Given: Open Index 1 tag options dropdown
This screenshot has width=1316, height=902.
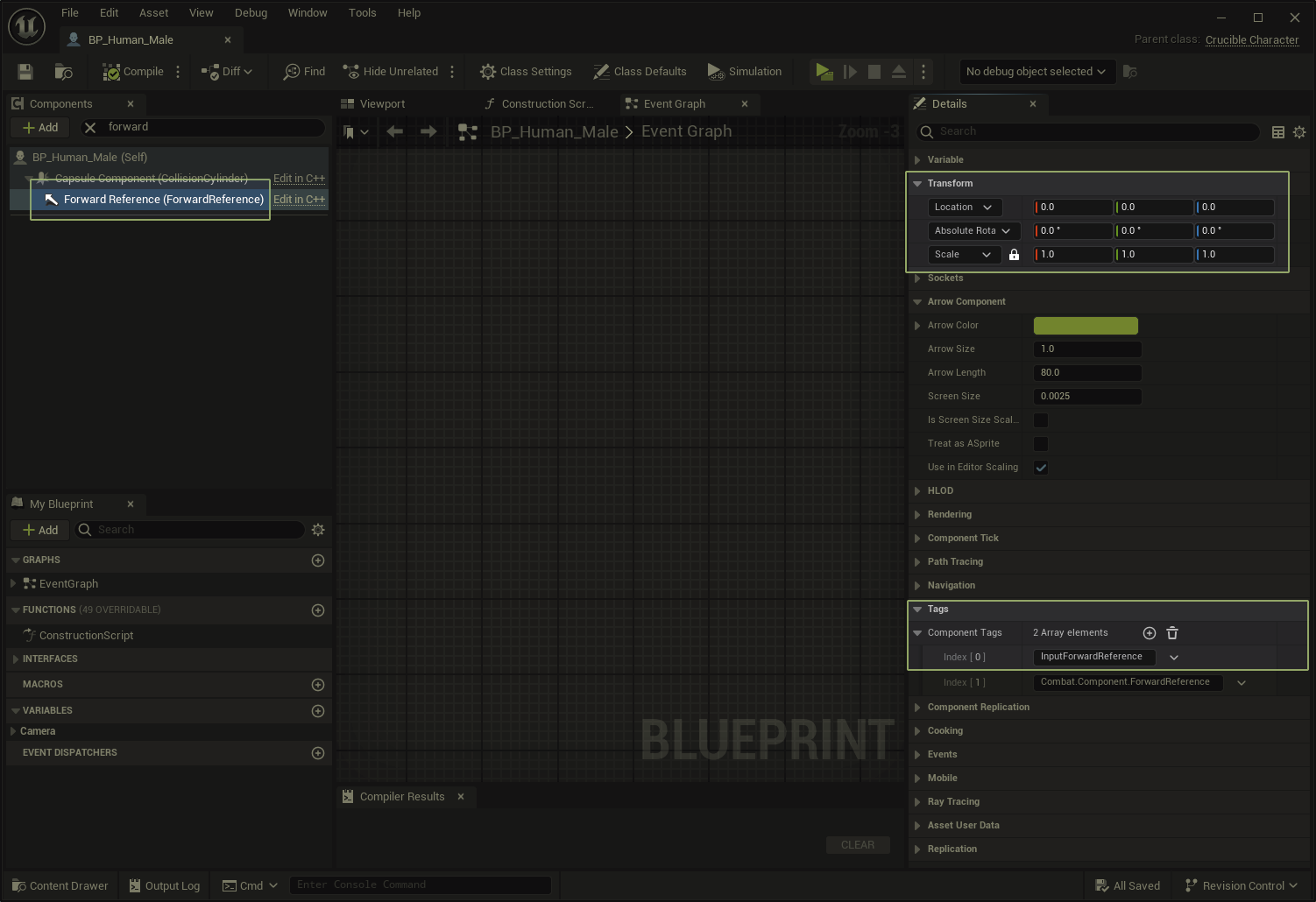Looking at the screenshot, I should click(x=1242, y=683).
